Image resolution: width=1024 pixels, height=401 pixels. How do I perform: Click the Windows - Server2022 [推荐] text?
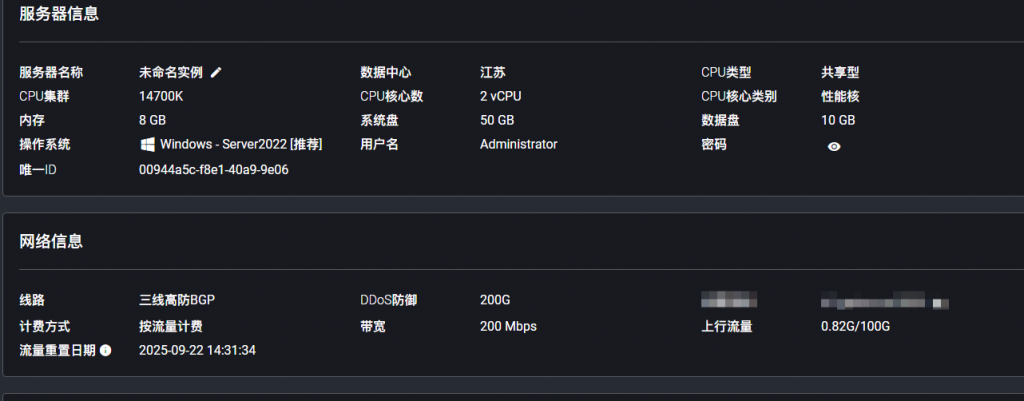241,144
